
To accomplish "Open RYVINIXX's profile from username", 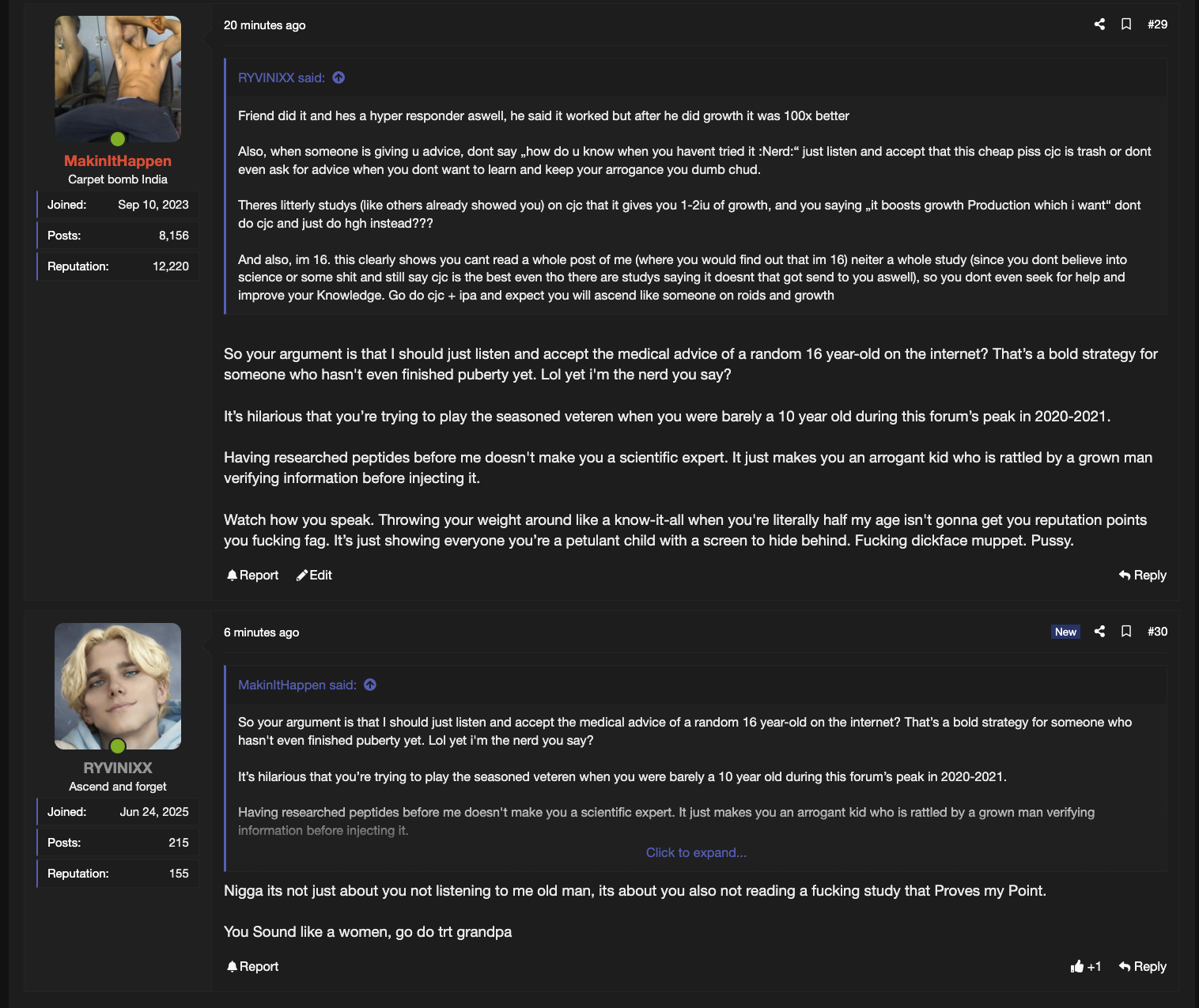I will (x=118, y=768).
